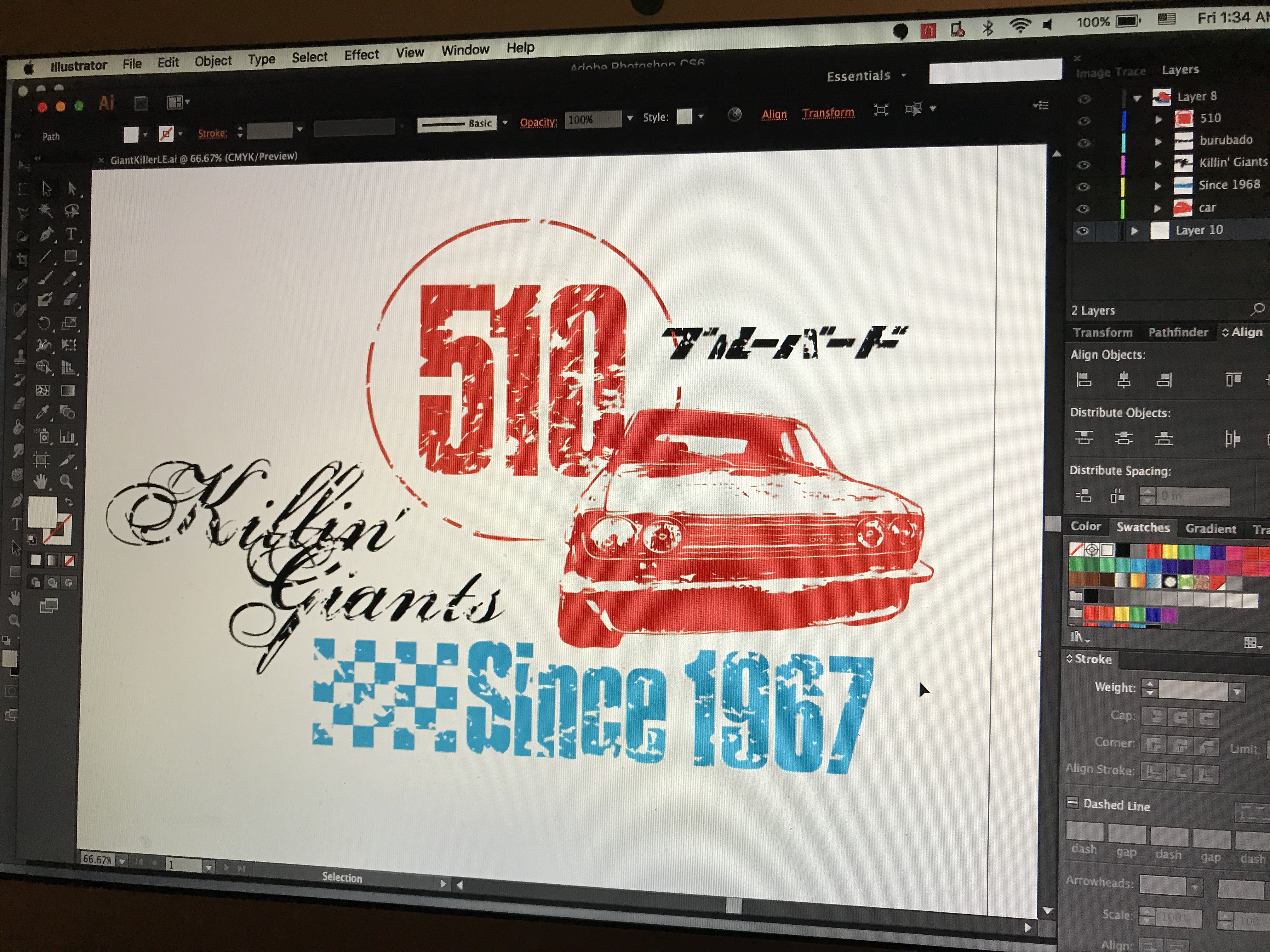Click the Transform link in control bar
The width and height of the screenshot is (1270, 952).
[828, 113]
